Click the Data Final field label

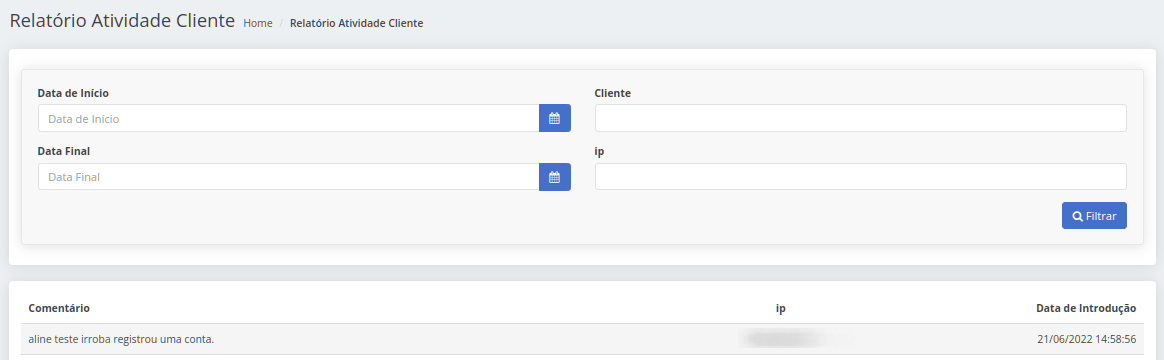pyautogui.click(x=64, y=151)
